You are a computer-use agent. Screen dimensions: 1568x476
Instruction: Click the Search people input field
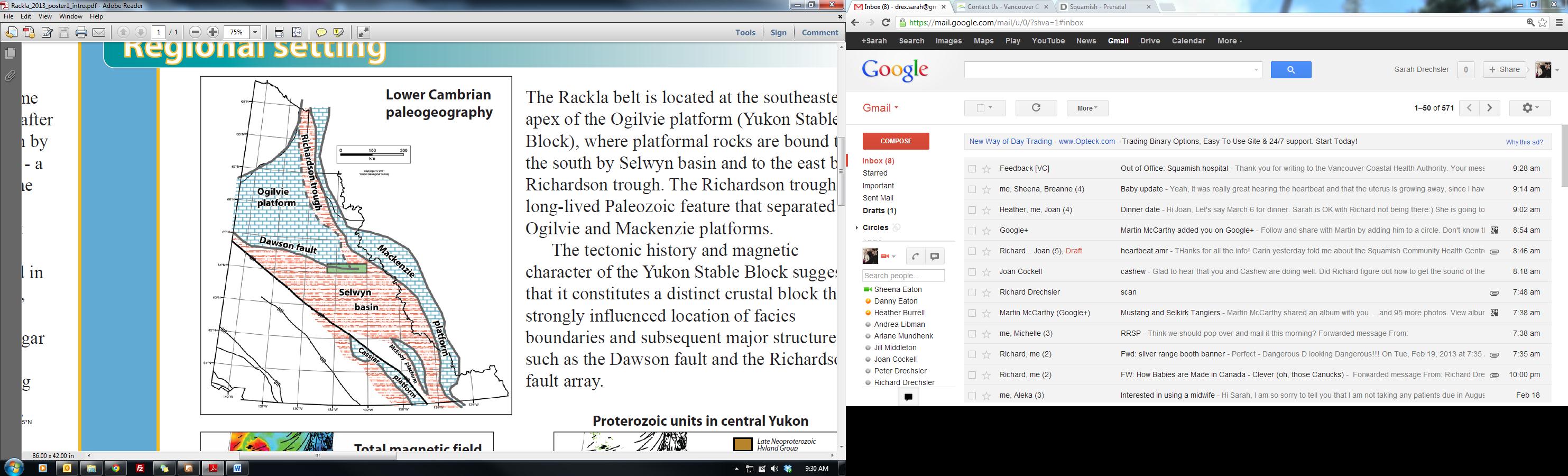click(903, 276)
